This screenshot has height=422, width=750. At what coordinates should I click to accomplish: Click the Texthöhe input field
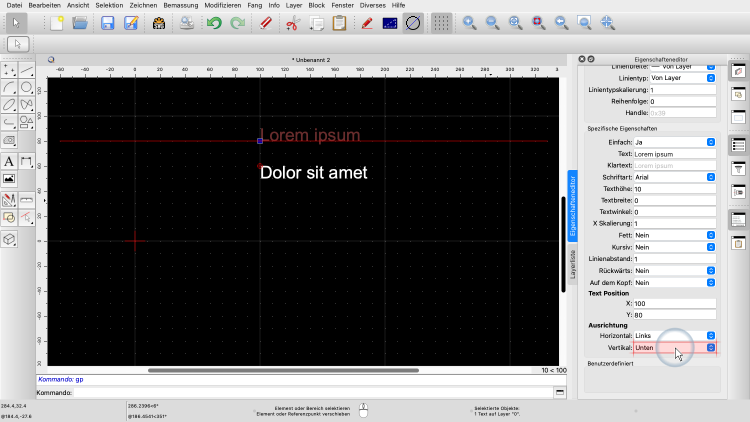pyautogui.click(x=675, y=189)
